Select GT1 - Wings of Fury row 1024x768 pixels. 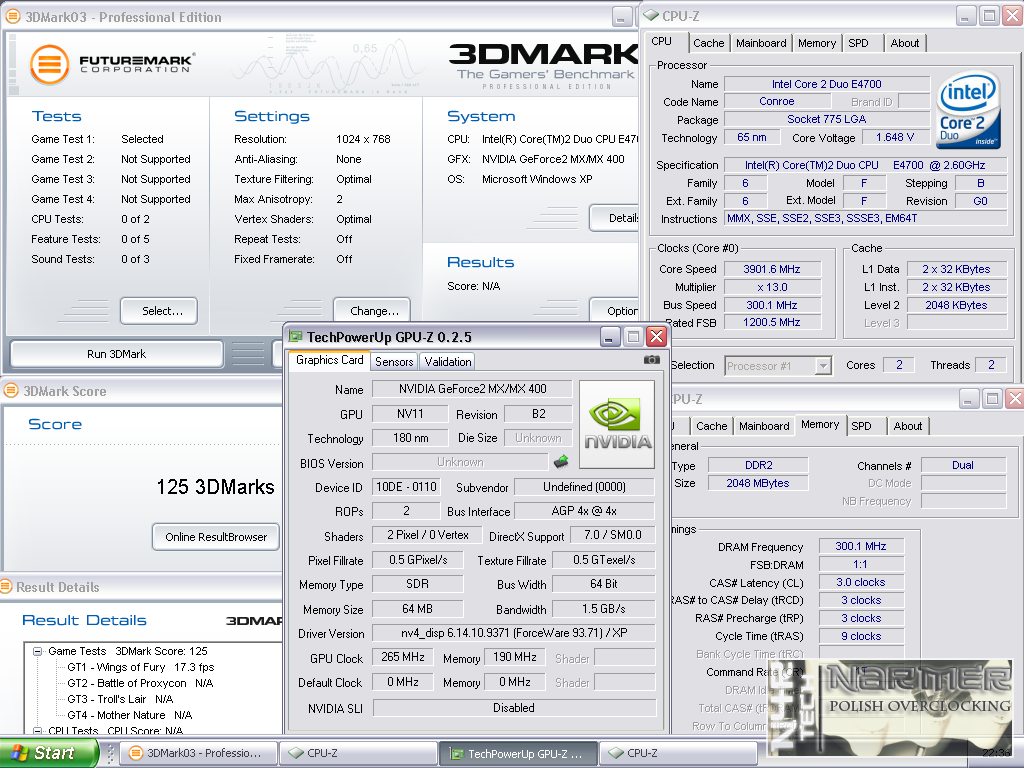click(140, 667)
